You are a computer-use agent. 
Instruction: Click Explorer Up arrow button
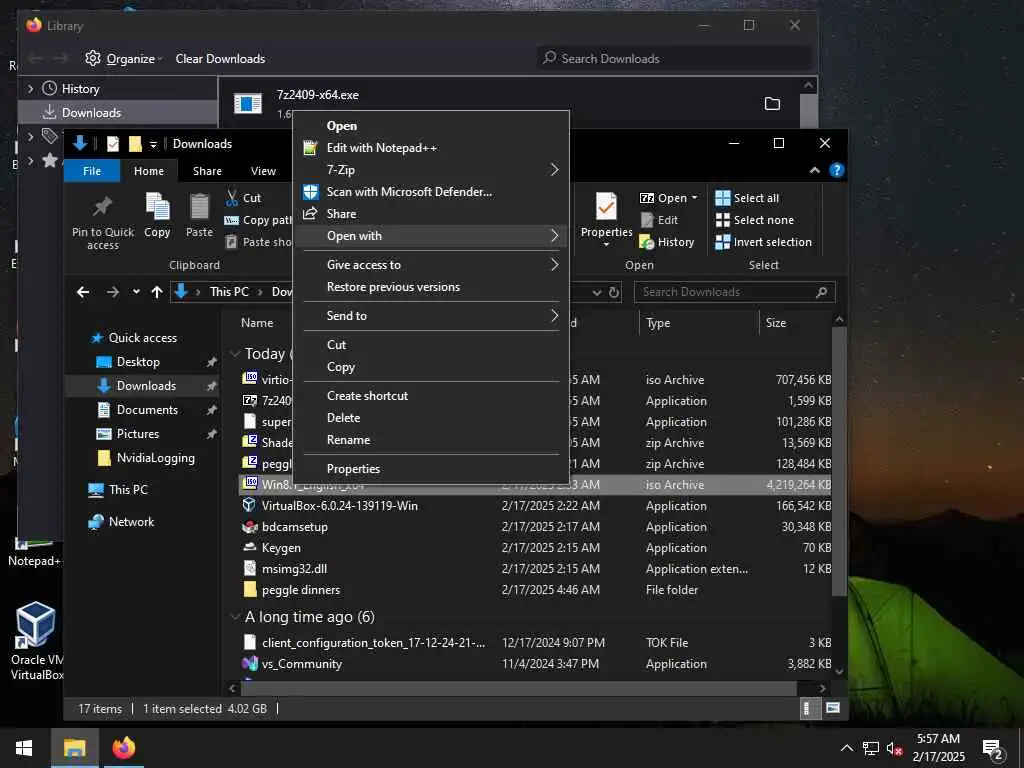point(157,292)
